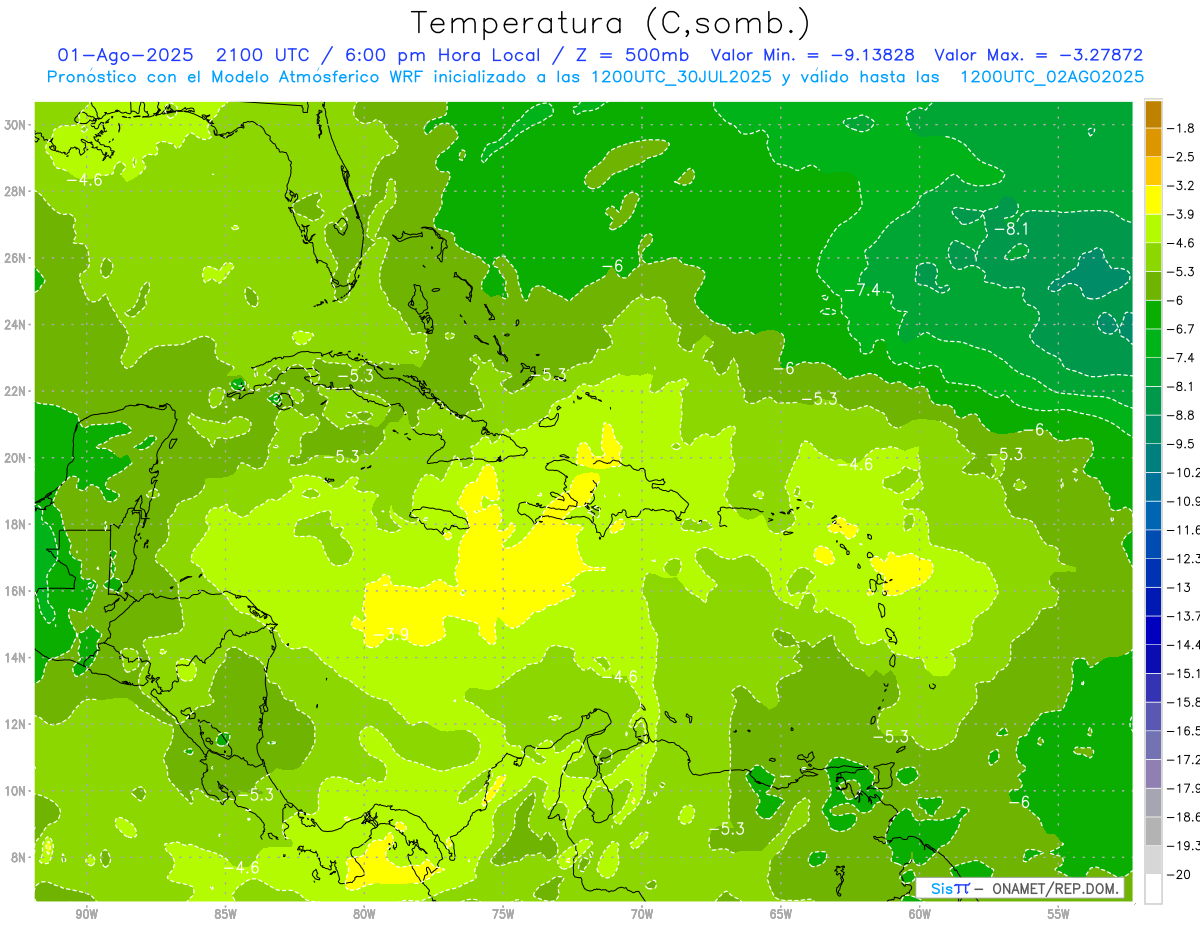The image size is (1200, 927).
Task: Click the legend value '-19.3'
Action: pos(1183,846)
